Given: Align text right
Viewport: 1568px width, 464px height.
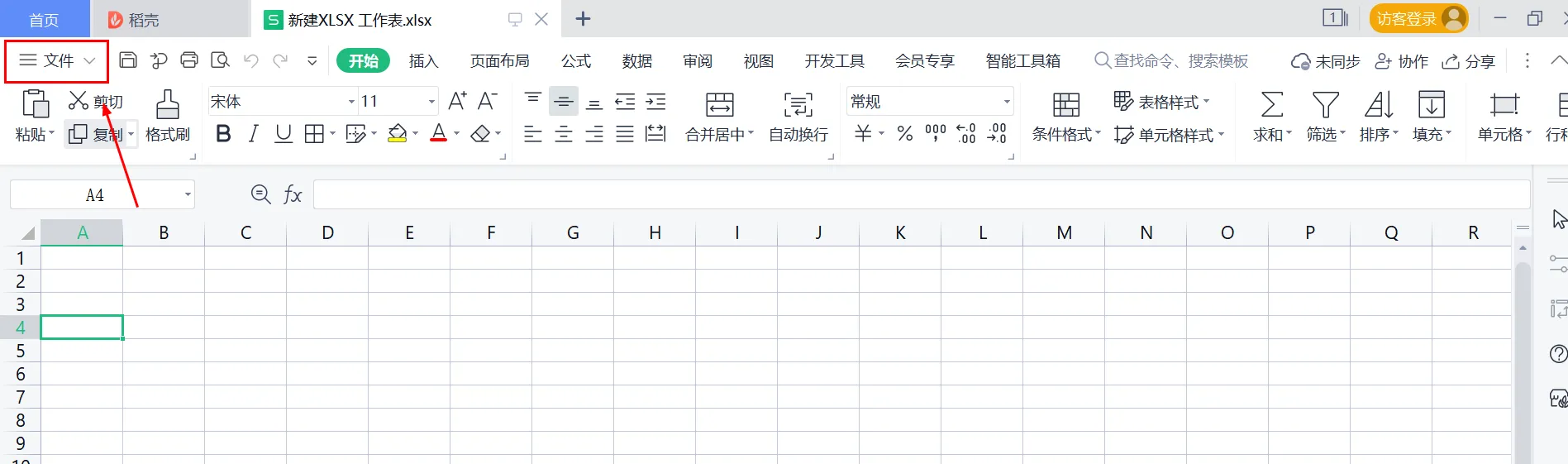Looking at the screenshot, I should [594, 134].
